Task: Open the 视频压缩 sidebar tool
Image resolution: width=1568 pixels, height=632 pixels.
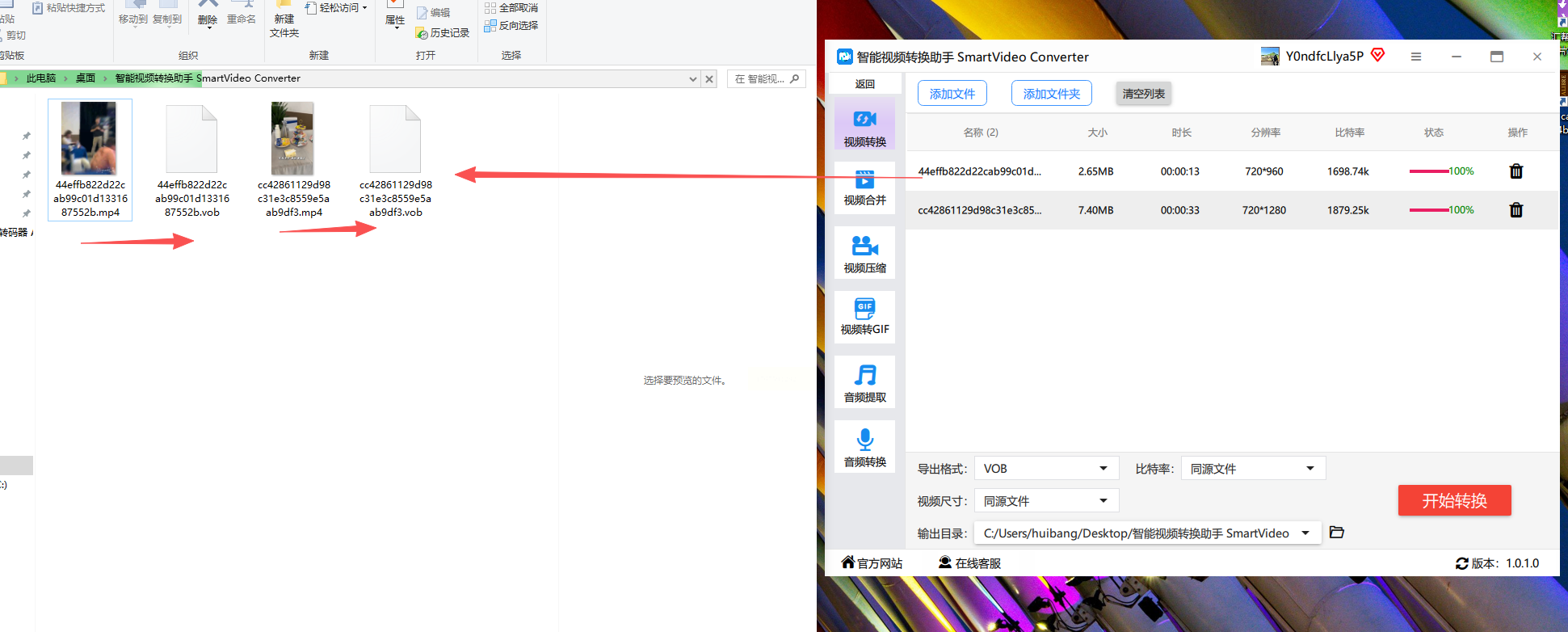Action: [864, 253]
